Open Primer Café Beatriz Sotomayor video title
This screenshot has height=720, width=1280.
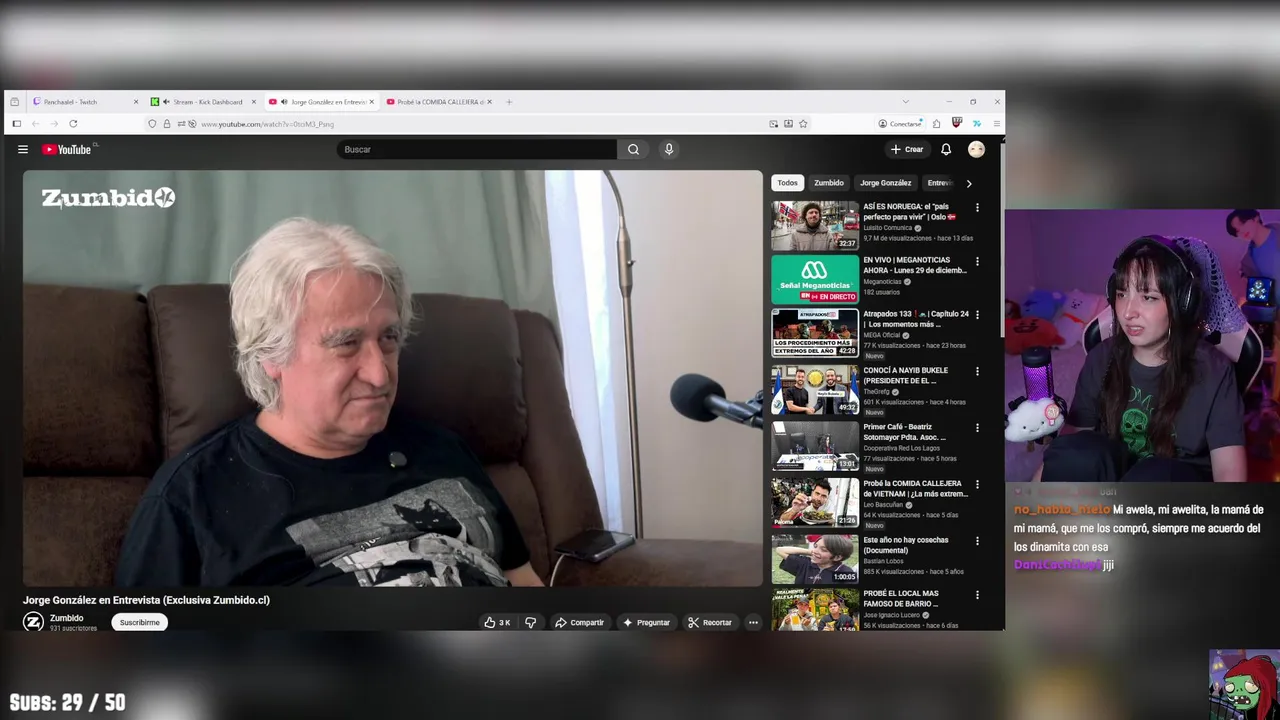[905, 432]
